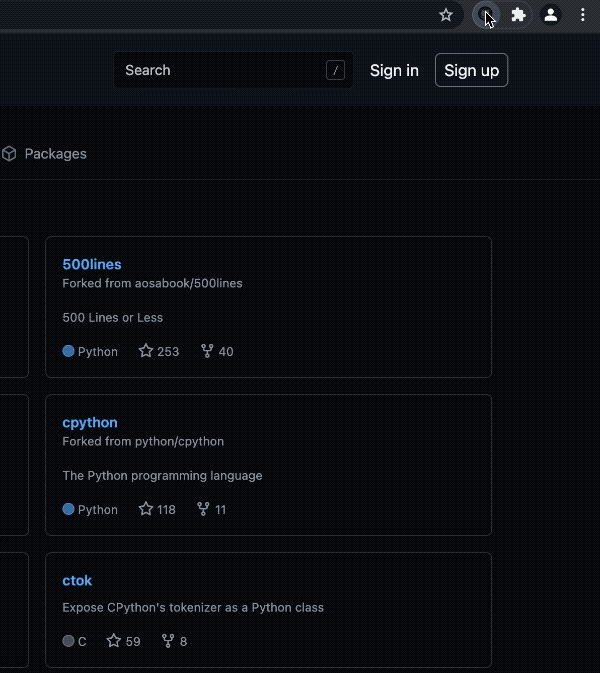The width and height of the screenshot is (600, 673).
Task: Focus the GitHub Search field
Action: click(233, 70)
